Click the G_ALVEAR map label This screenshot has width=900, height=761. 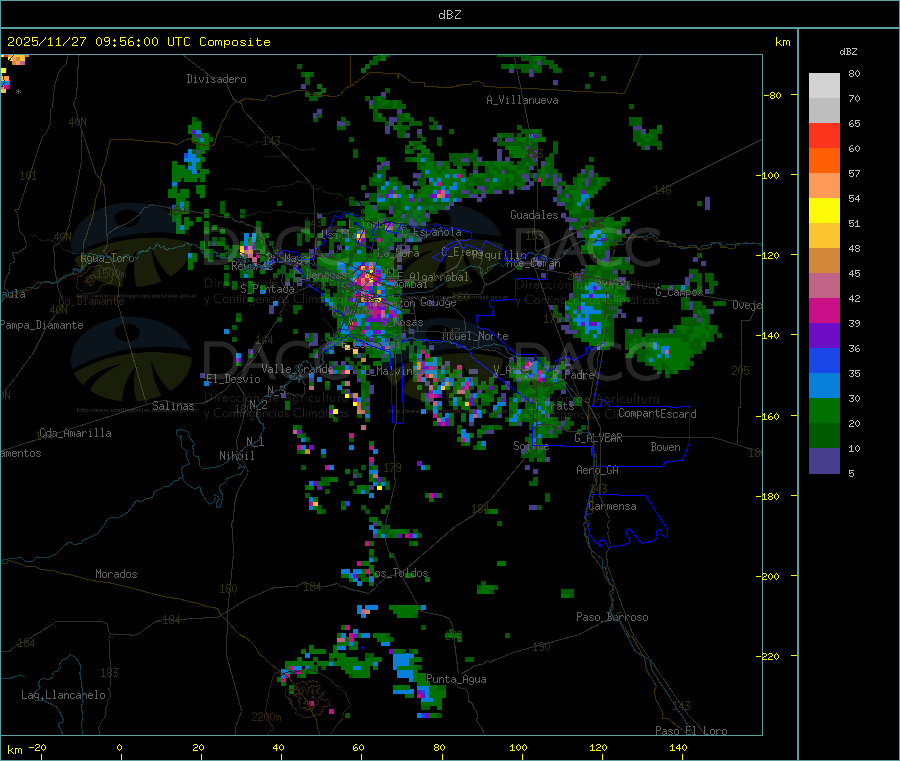(x=599, y=438)
